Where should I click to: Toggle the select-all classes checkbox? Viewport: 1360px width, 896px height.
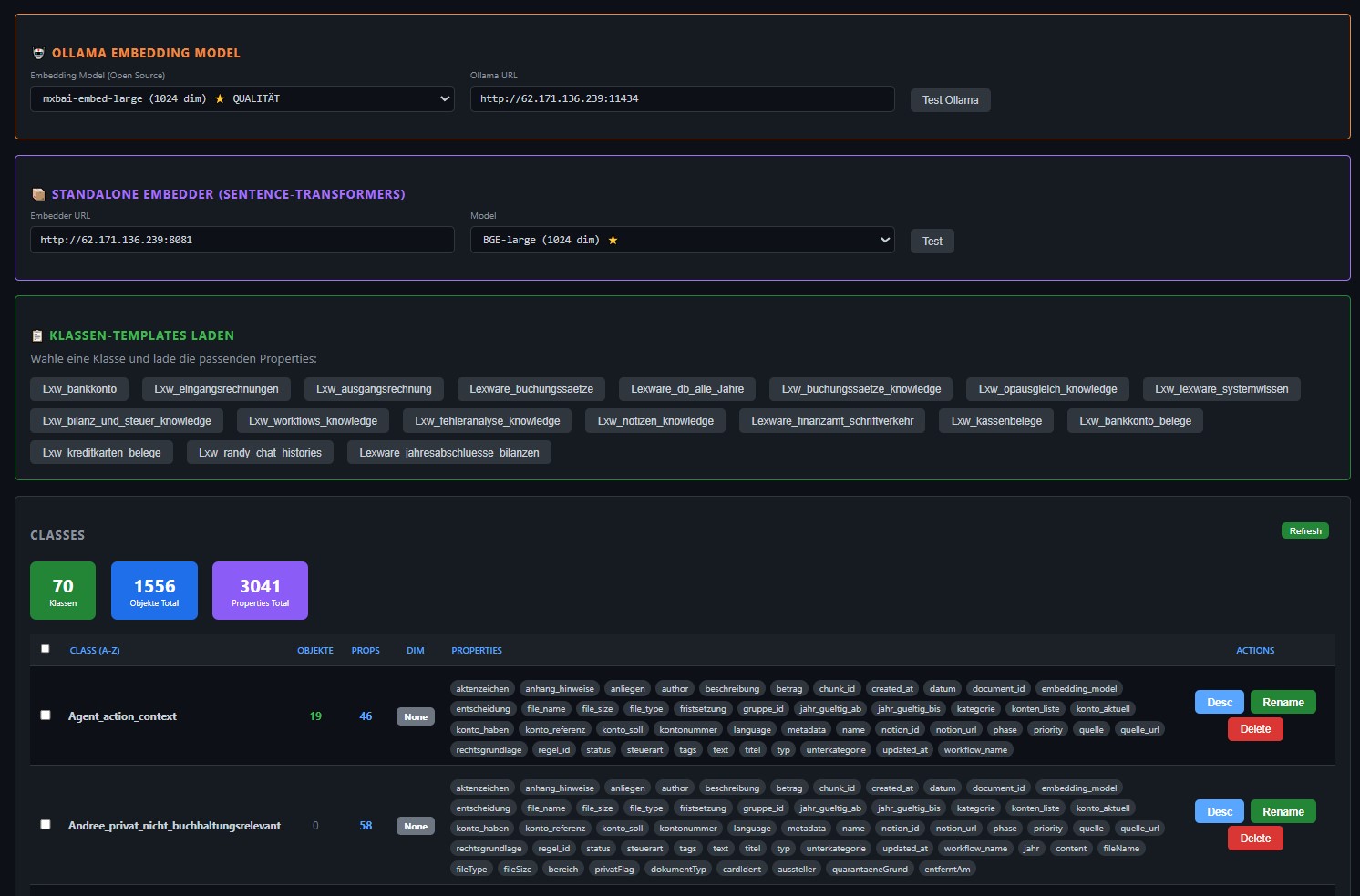pos(46,649)
